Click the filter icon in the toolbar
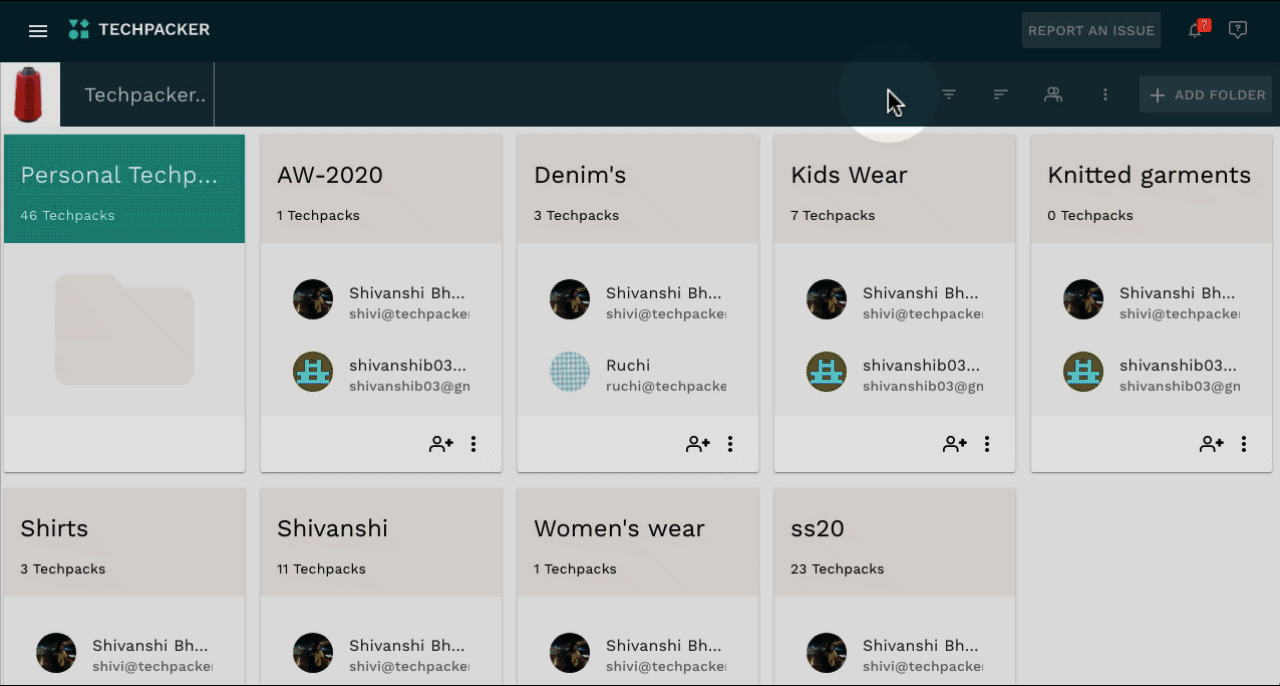1280x686 pixels. click(949, 94)
